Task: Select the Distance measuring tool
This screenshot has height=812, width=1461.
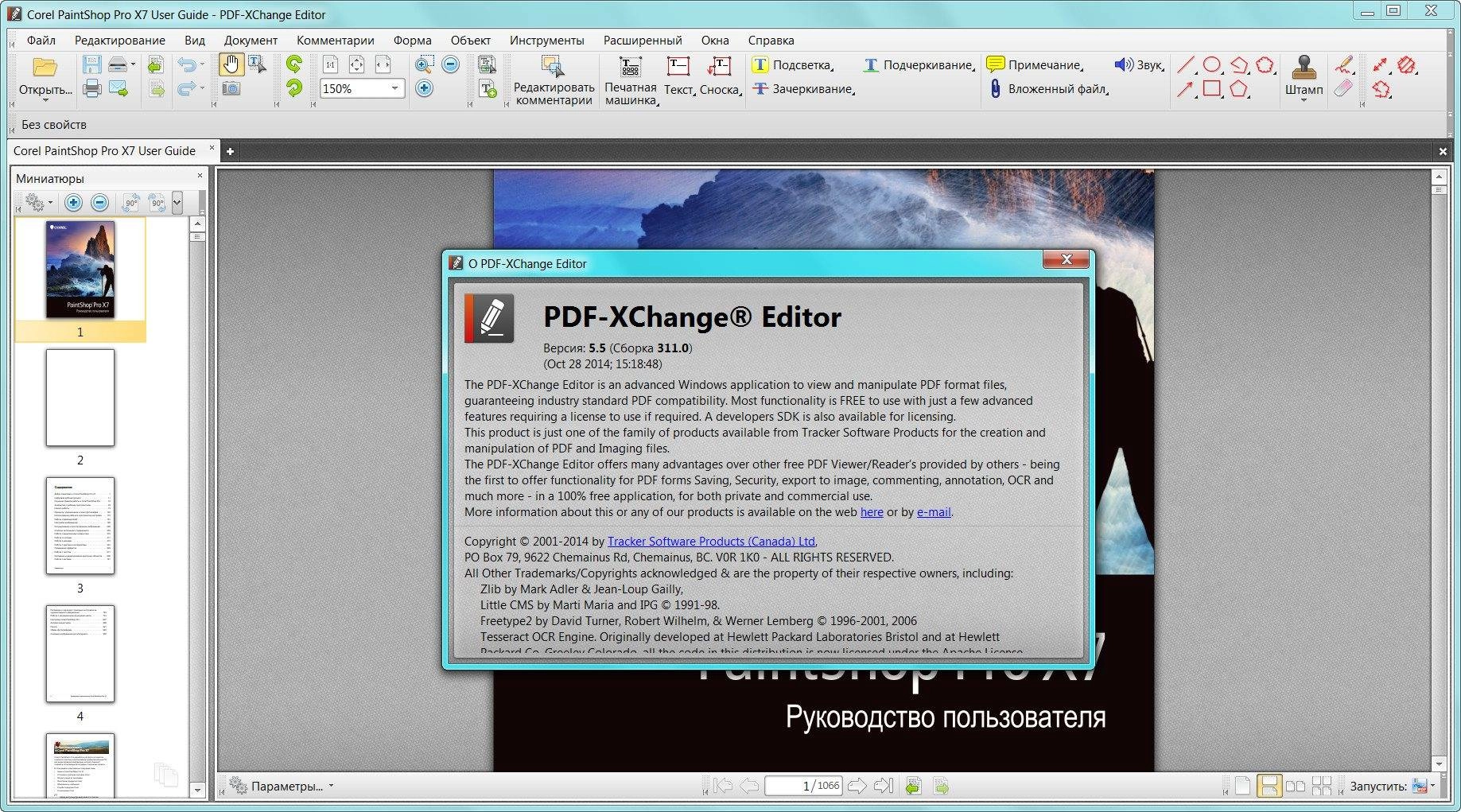Action: click(x=1381, y=64)
